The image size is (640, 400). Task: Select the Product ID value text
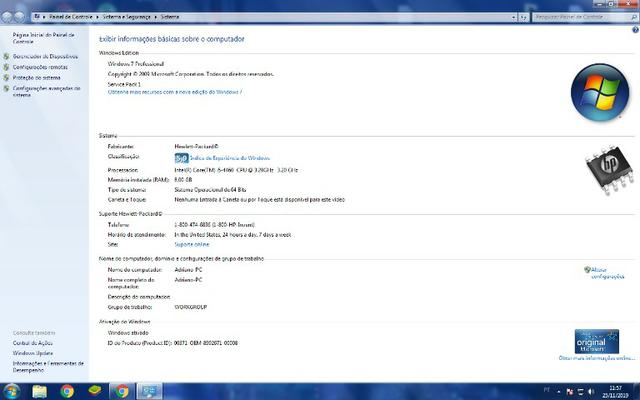206,343
